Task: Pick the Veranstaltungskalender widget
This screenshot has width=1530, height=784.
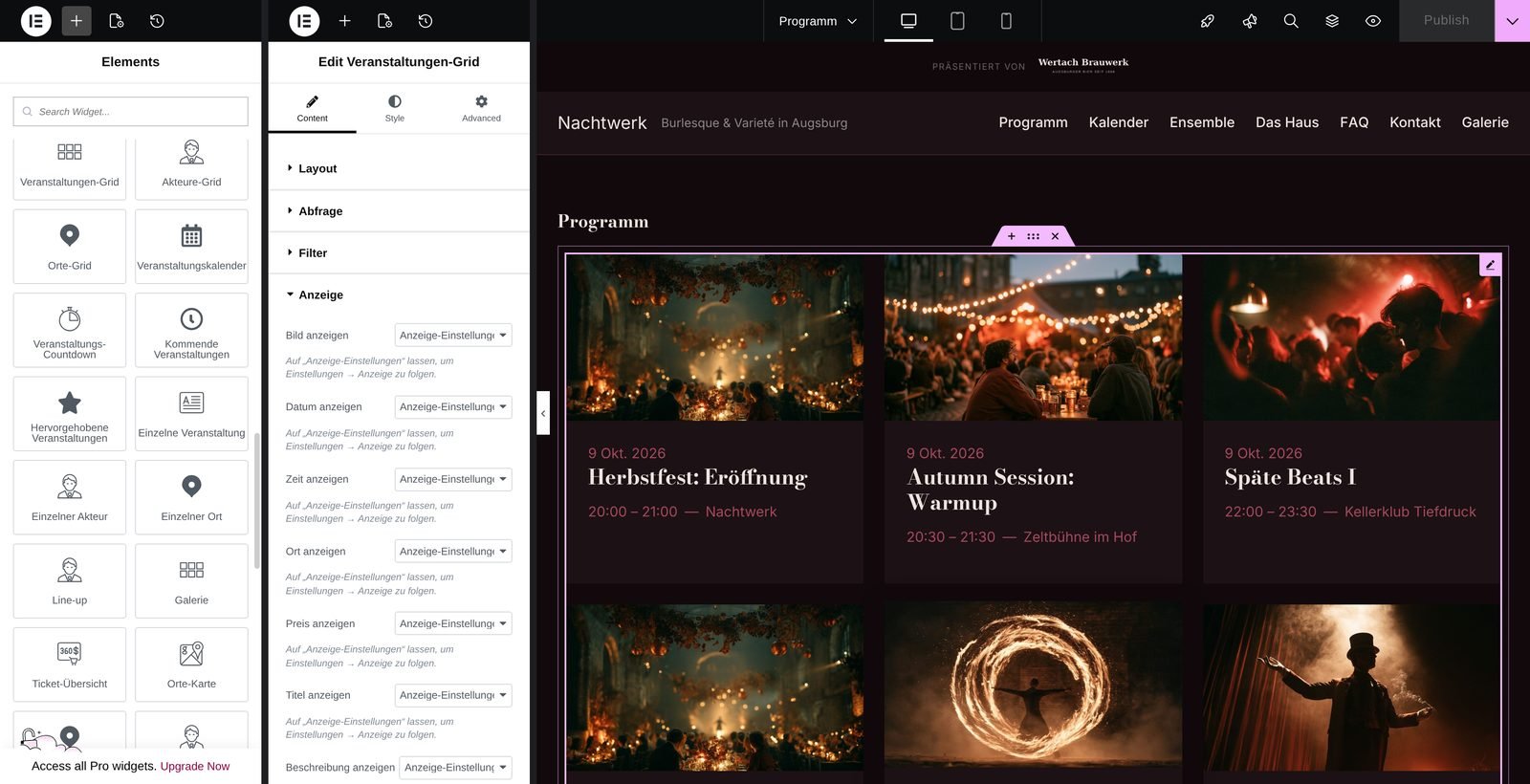Action: coord(191,247)
